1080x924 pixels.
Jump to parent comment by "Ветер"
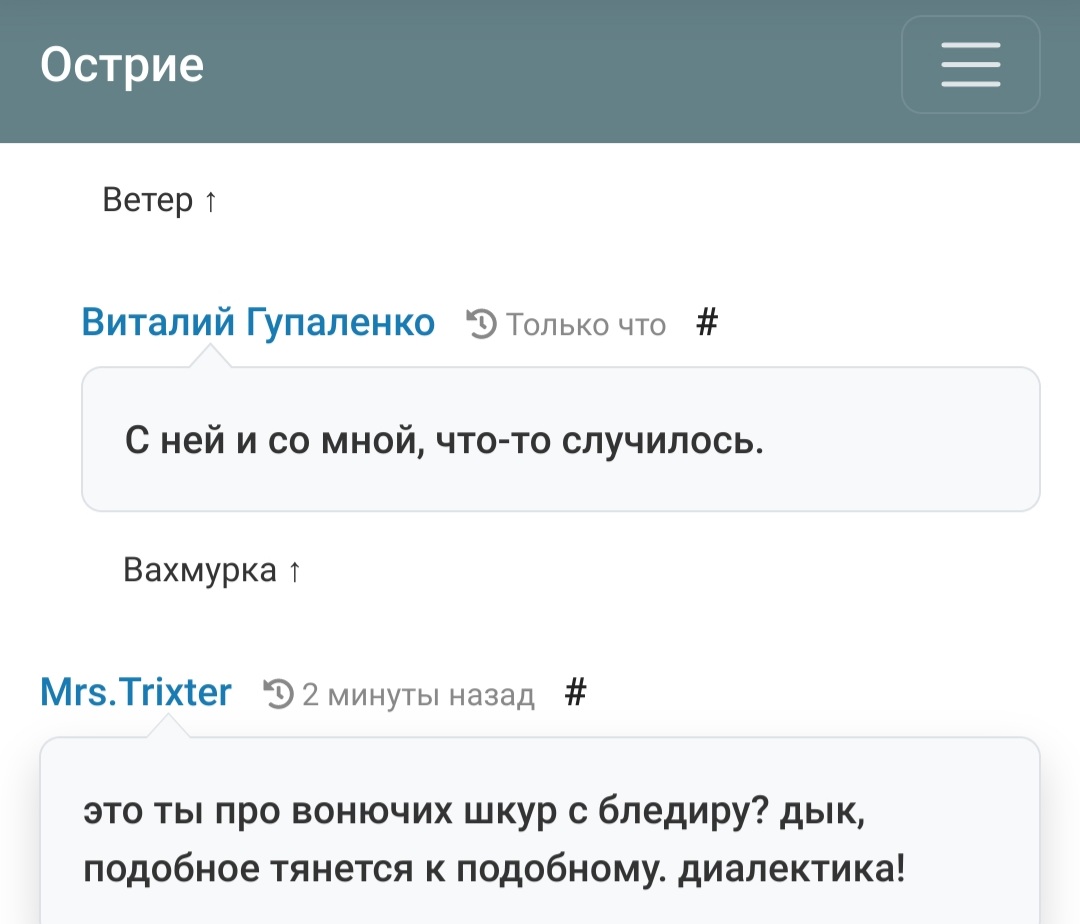click(160, 200)
